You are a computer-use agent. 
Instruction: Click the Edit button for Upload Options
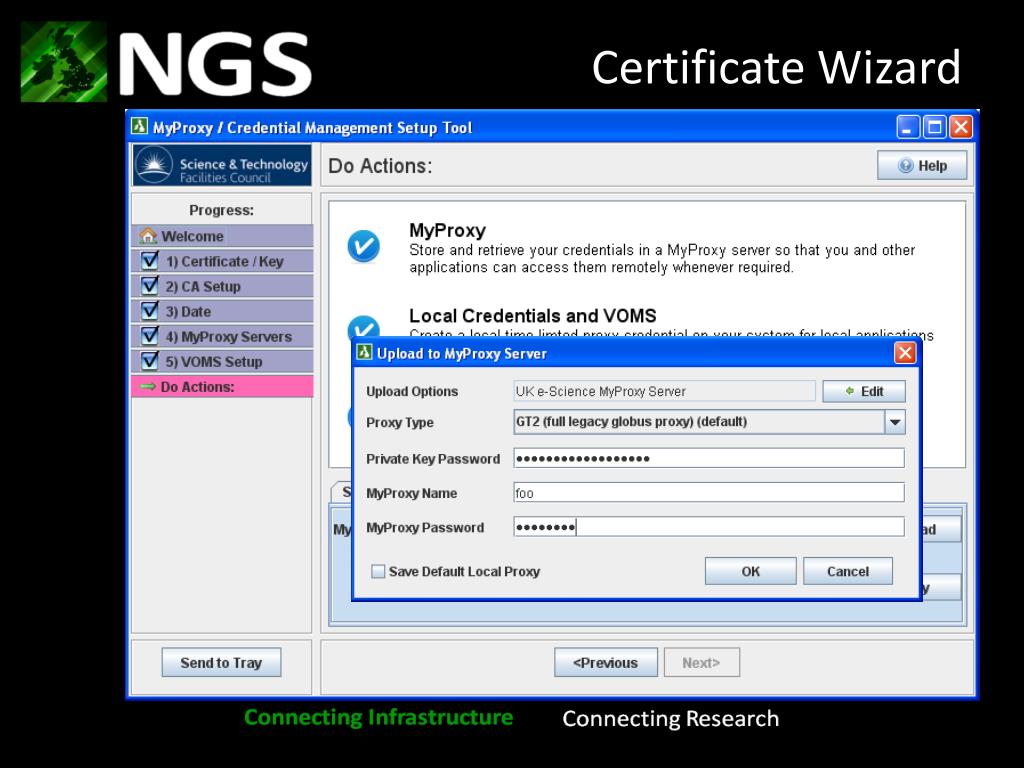(x=864, y=391)
